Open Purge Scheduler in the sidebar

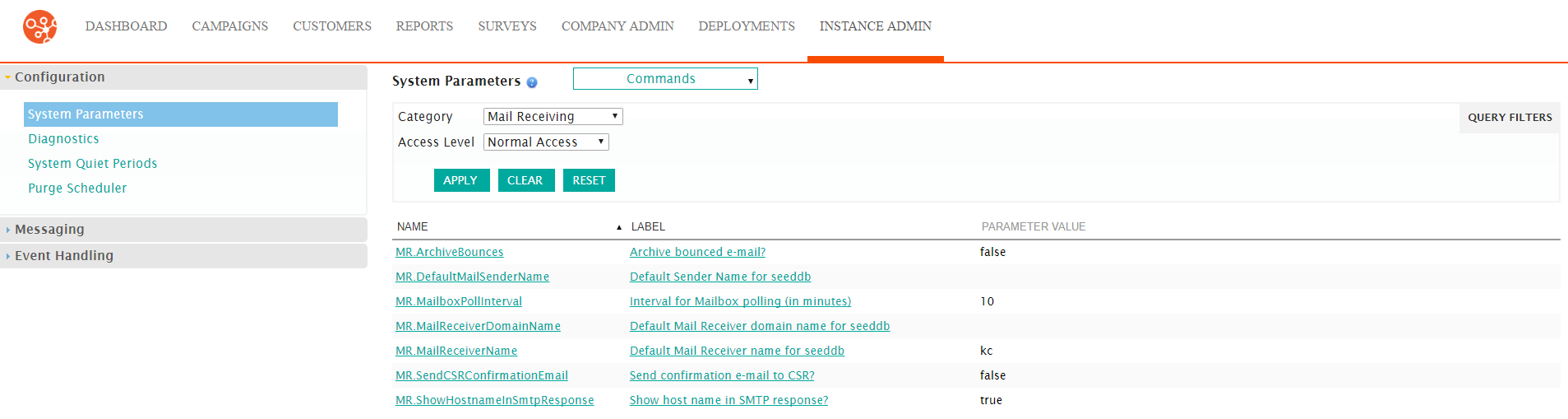click(77, 189)
